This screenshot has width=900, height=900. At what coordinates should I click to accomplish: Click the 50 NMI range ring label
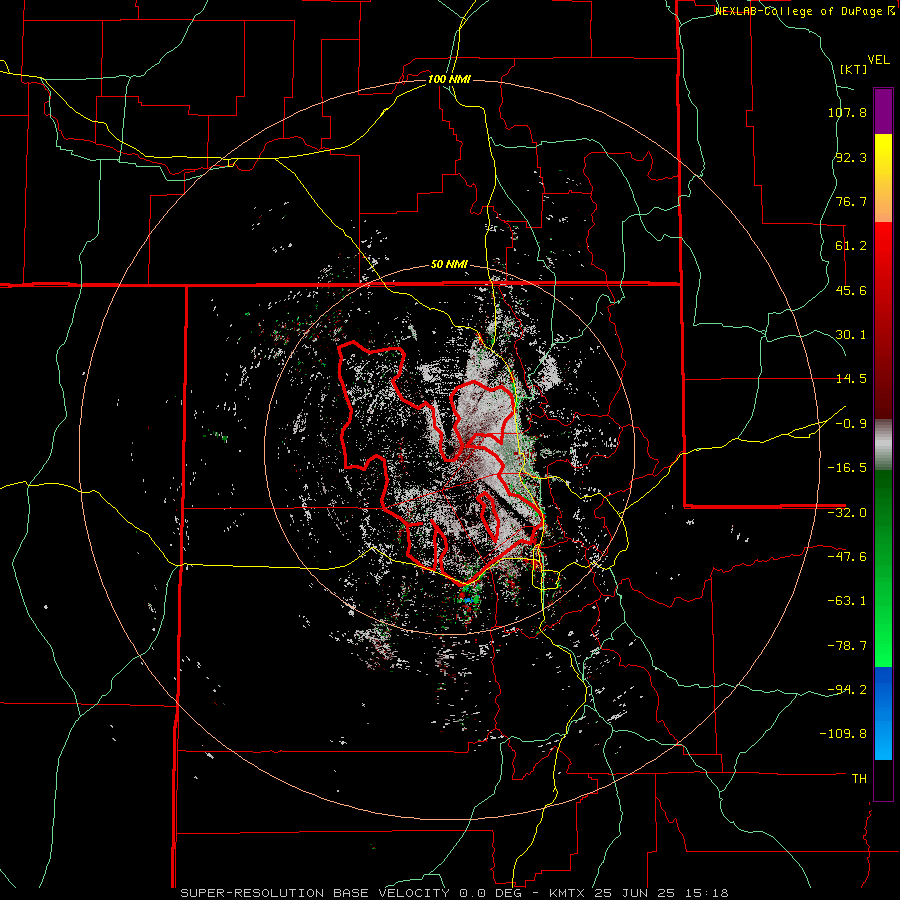point(449,265)
